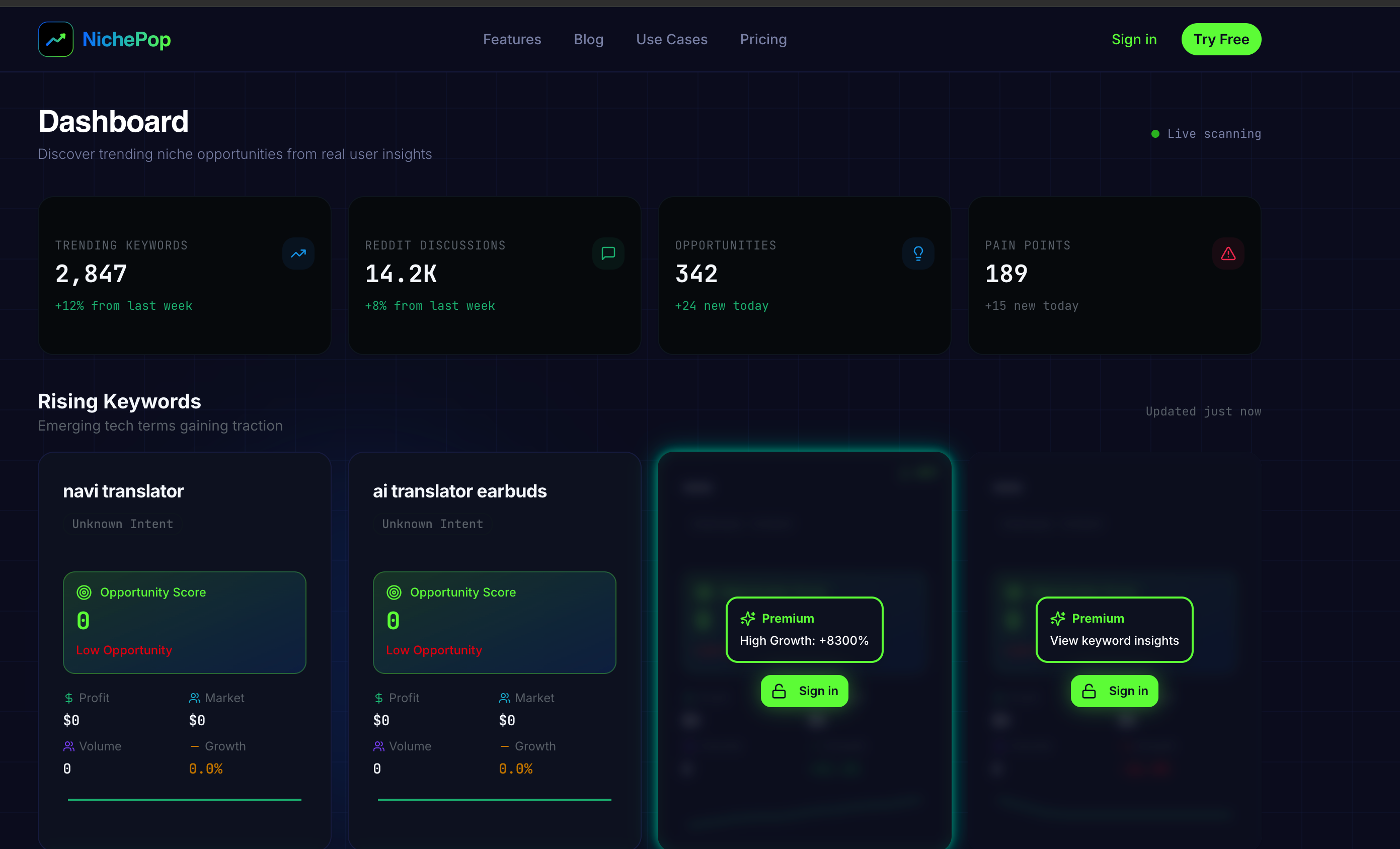Click the sparkle icon in High Growth Premium box

point(748,619)
